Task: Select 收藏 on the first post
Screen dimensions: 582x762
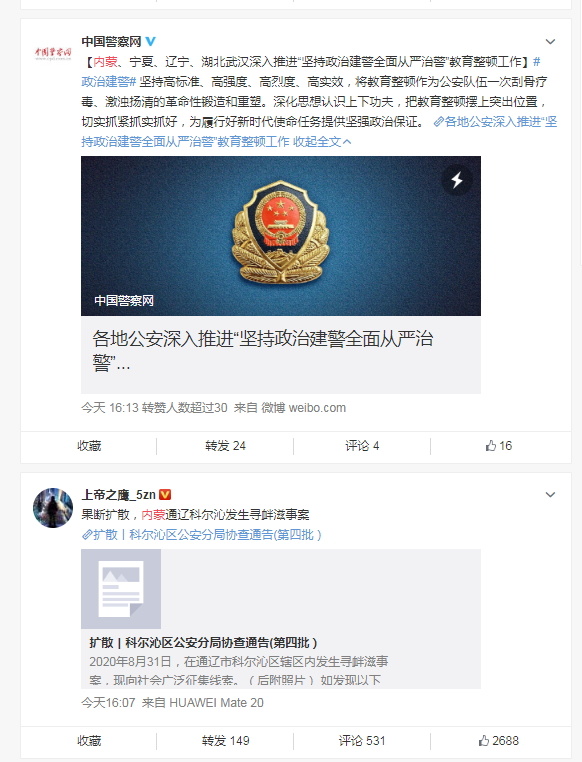Action: click(89, 446)
